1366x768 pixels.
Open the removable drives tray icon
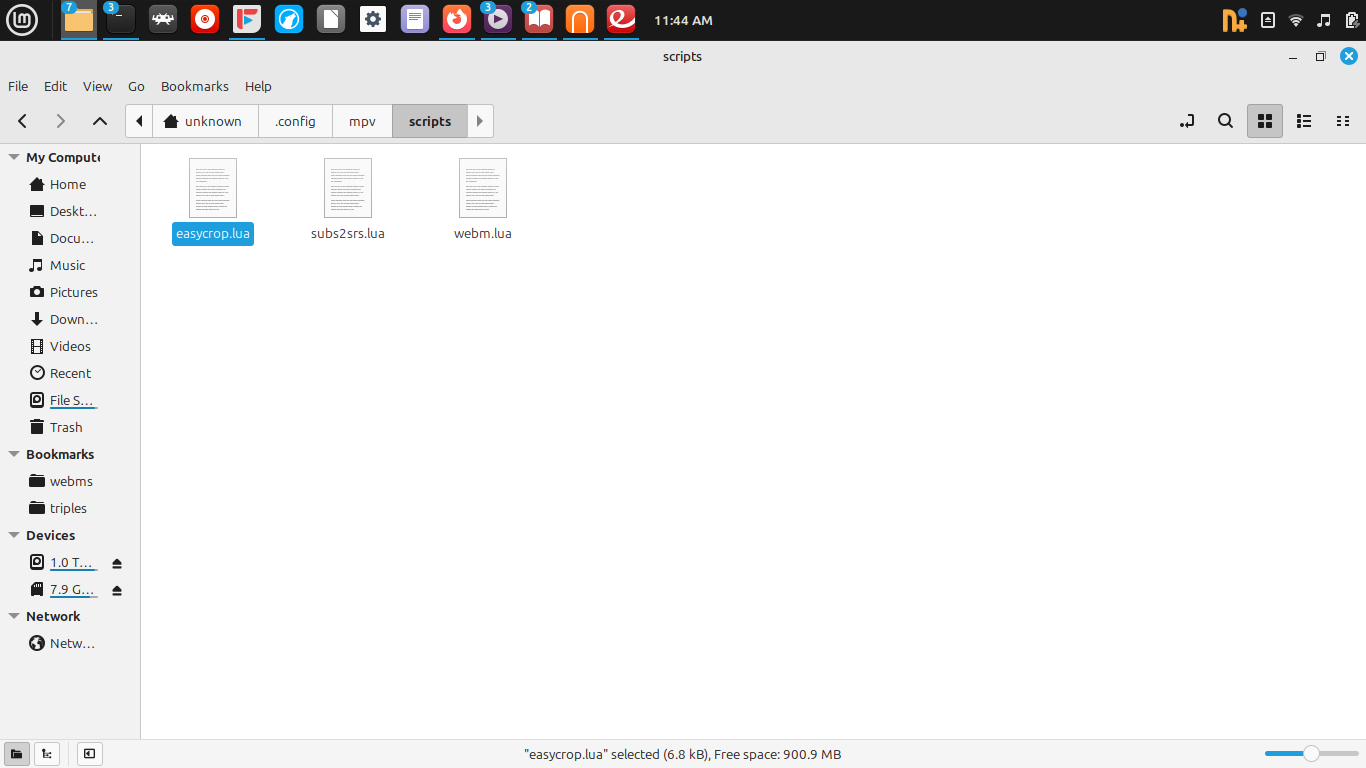click(x=1268, y=20)
